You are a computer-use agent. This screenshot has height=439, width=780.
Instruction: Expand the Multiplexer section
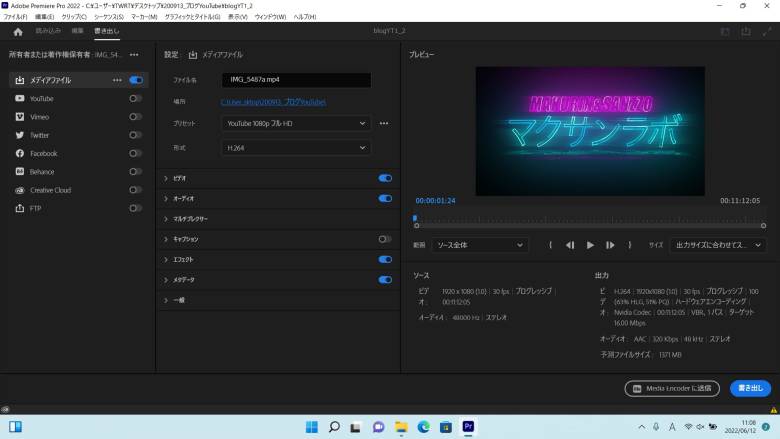166,219
